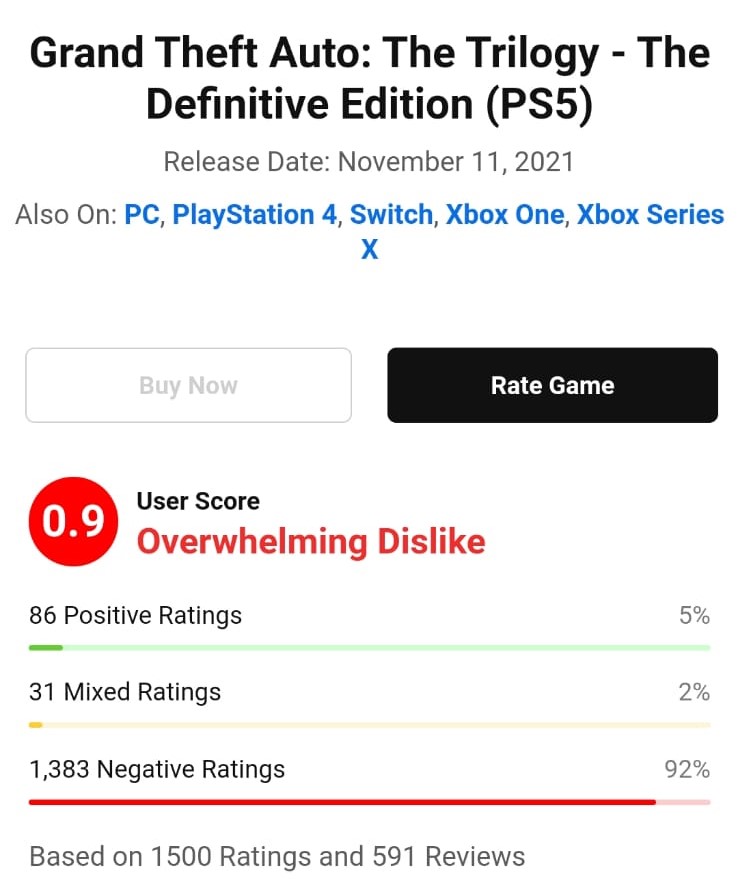The image size is (738, 895).
Task: Click the Release Date text
Action: click(369, 162)
